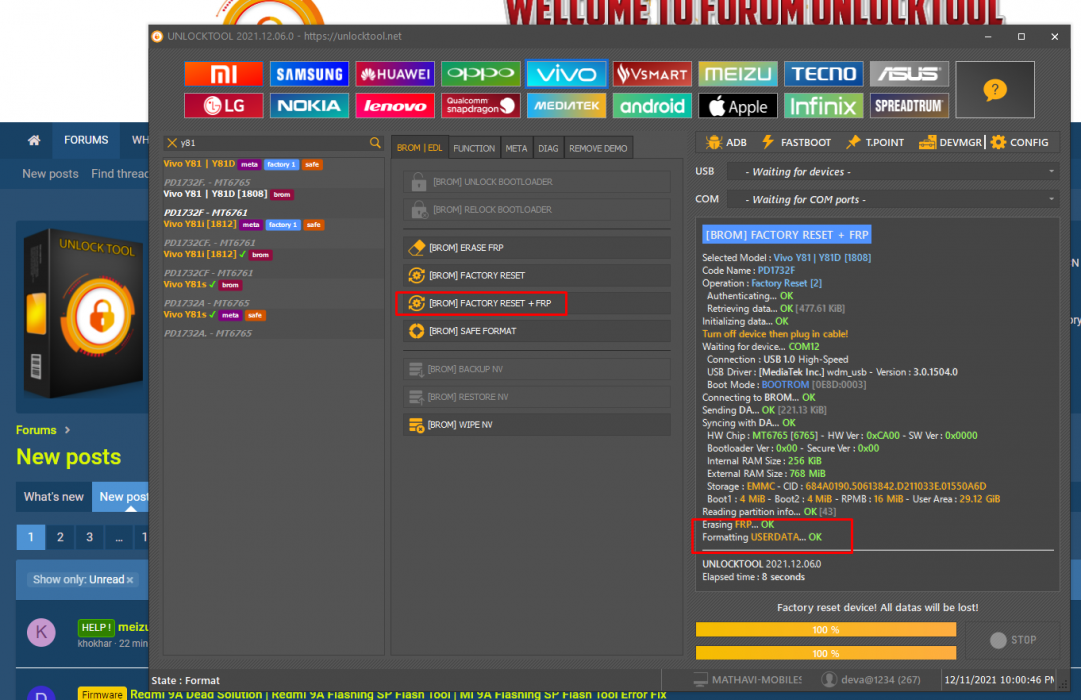
Task: Clear the y81 search with the X icon
Action: [172, 143]
